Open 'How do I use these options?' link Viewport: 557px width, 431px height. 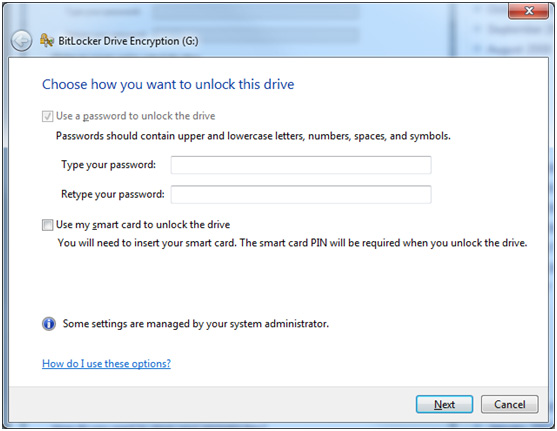tap(106, 364)
